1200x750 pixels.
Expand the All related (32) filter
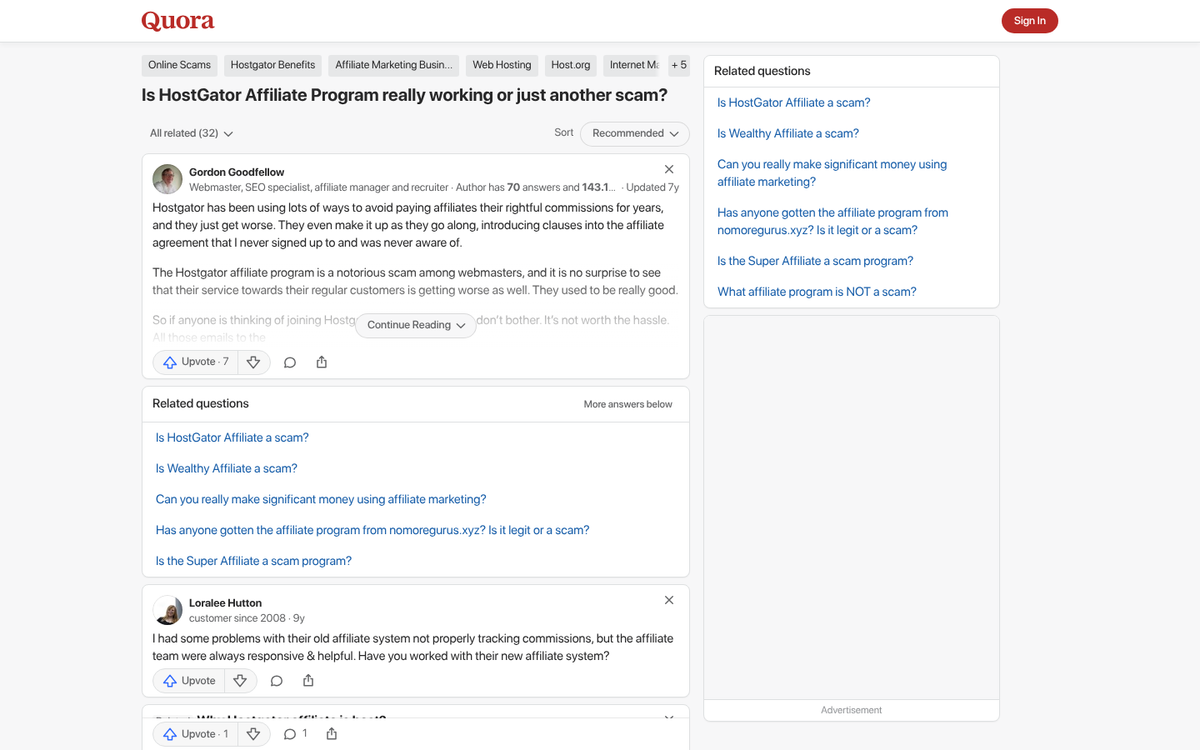[191, 133]
